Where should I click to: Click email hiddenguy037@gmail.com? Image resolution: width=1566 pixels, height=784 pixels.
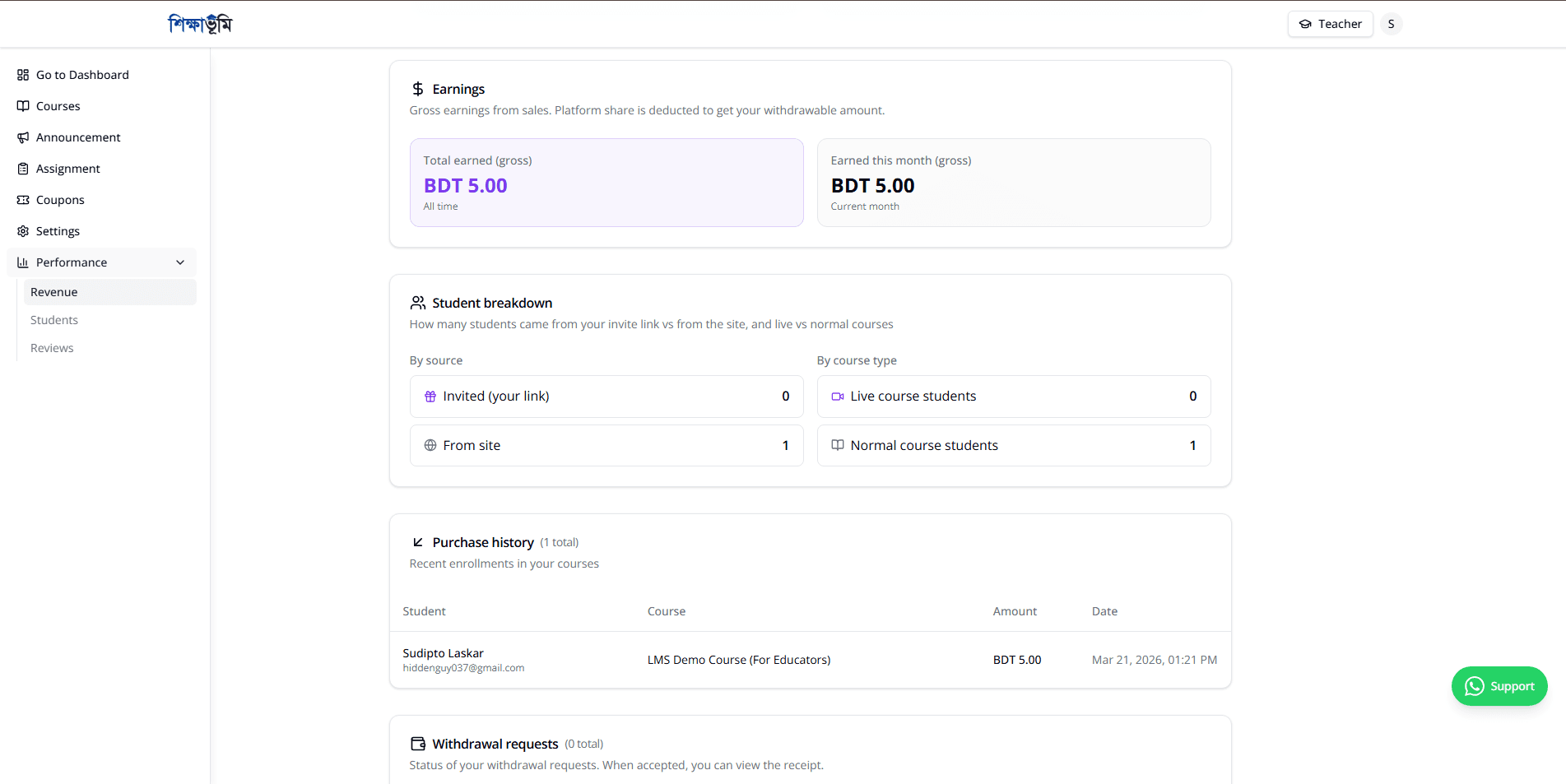[x=463, y=668]
